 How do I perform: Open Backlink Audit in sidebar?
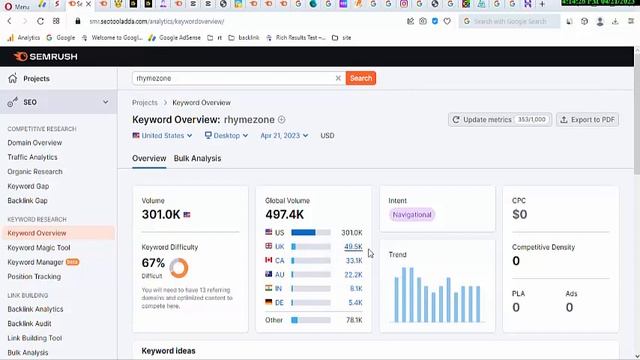(29, 324)
